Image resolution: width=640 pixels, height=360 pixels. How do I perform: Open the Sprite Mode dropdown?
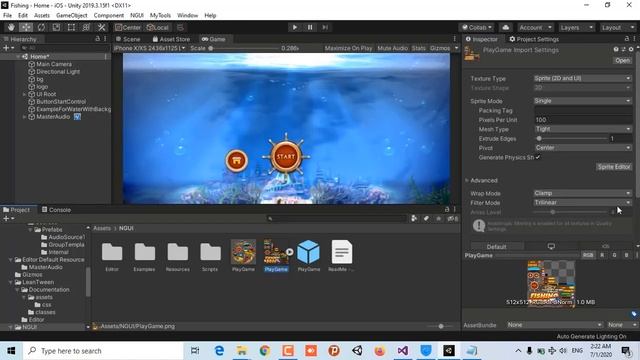(582, 101)
